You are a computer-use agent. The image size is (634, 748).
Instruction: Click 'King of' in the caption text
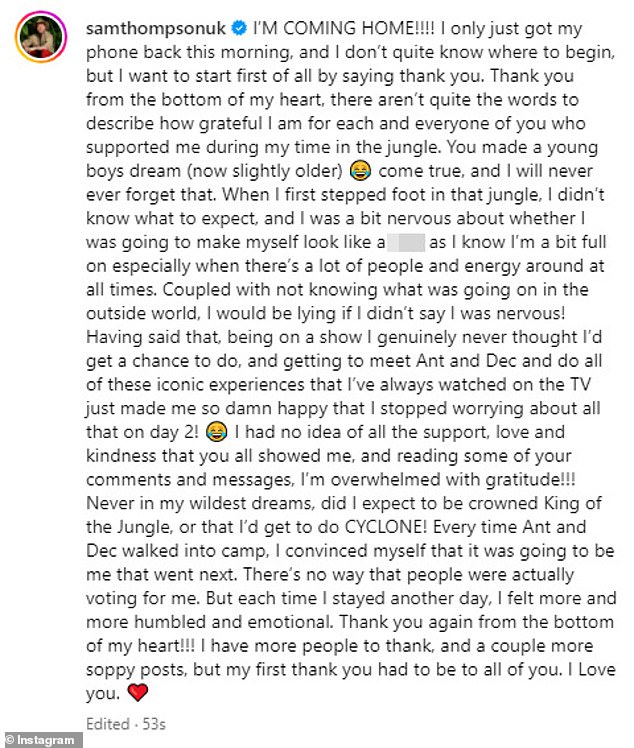(x=572, y=503)
